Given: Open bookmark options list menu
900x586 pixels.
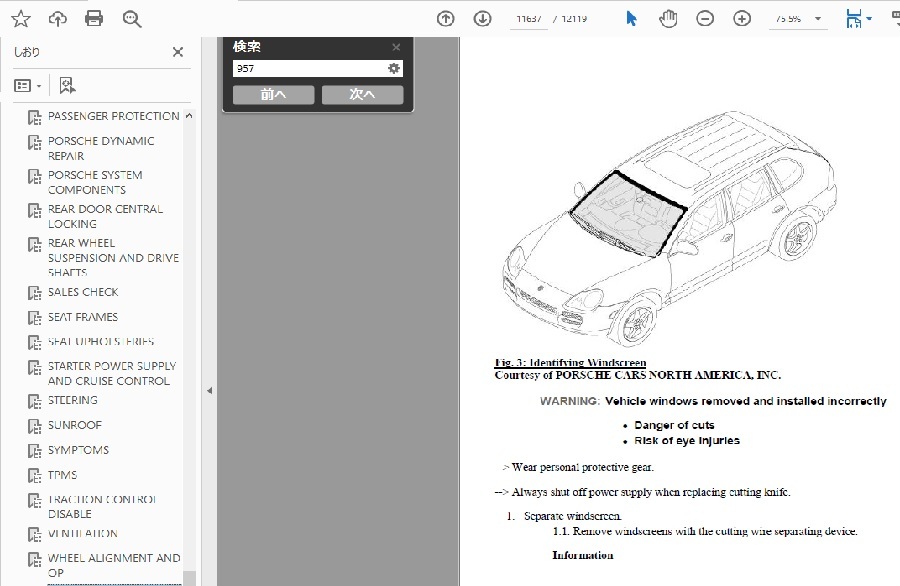Looking at the screenshot, I should (x=28, y=86).
